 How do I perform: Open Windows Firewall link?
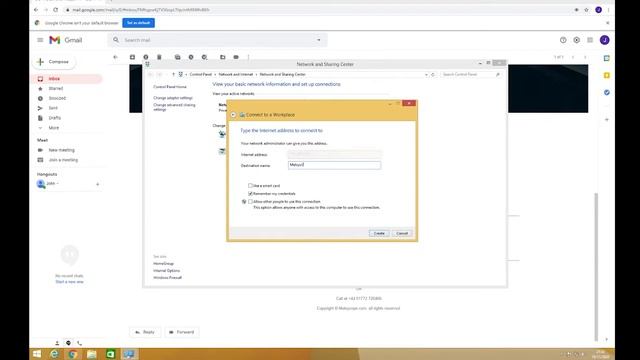point(167,278)
